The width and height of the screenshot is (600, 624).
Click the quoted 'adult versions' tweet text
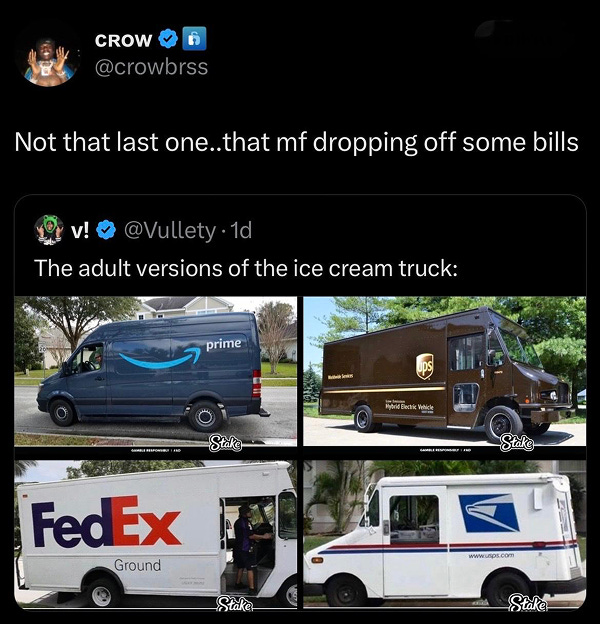point(246,268)
